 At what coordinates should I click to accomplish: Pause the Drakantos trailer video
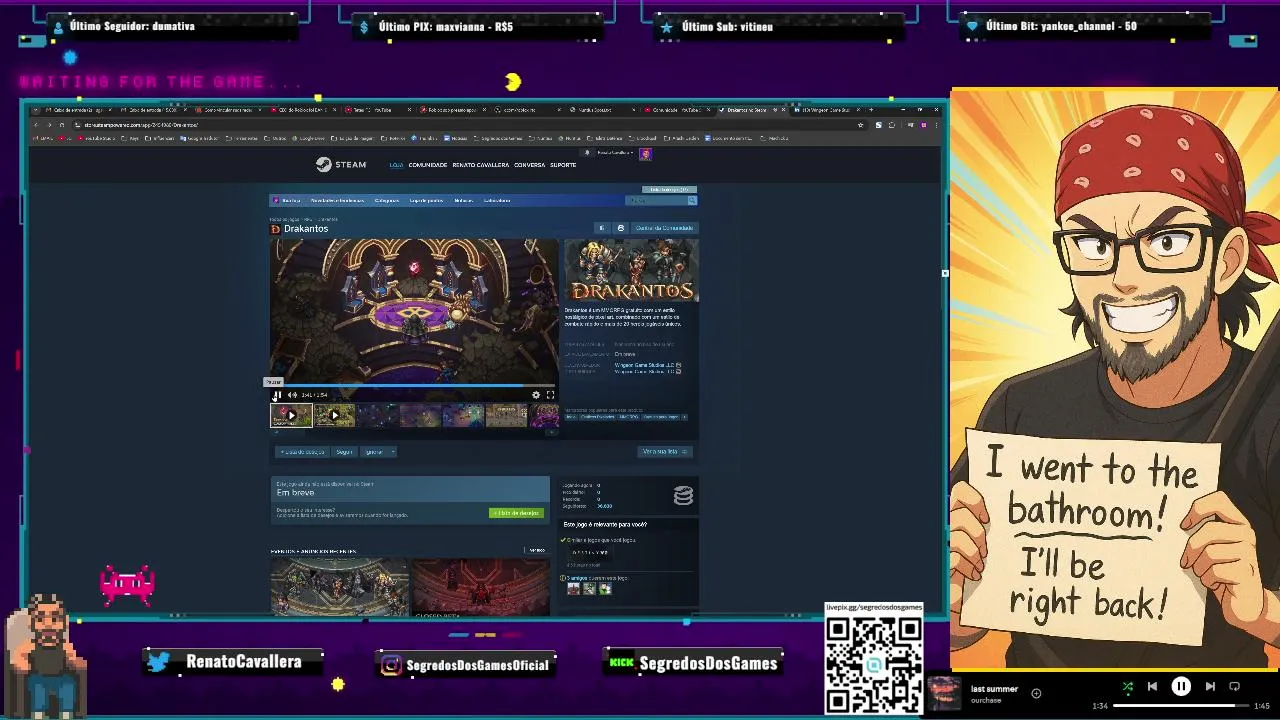pos(277,394)
